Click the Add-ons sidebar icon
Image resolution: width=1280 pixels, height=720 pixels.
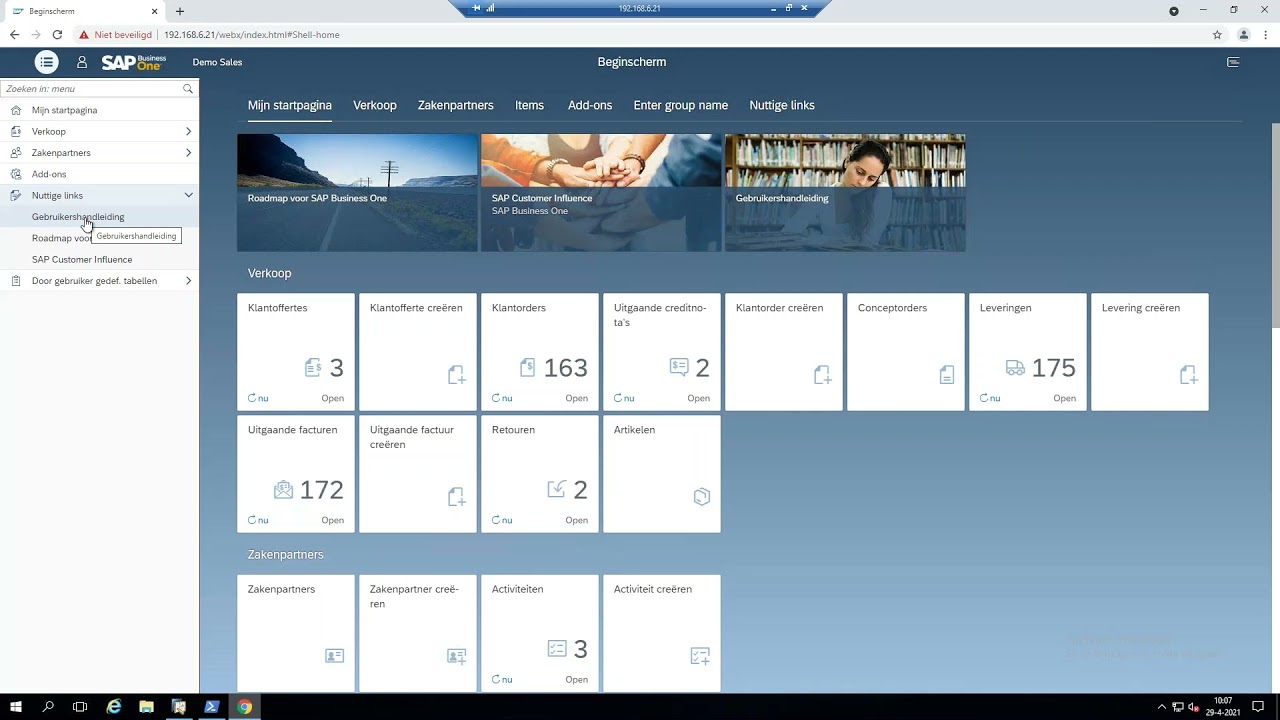point(15,174)
